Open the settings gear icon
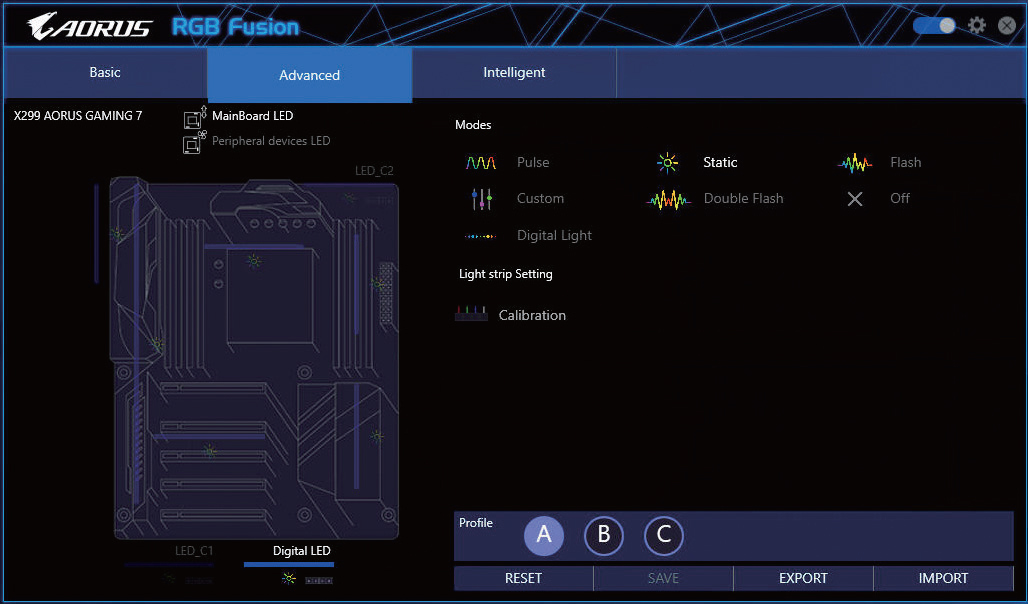The width and height of the screenshot is (1028, 604). point(977,26)
